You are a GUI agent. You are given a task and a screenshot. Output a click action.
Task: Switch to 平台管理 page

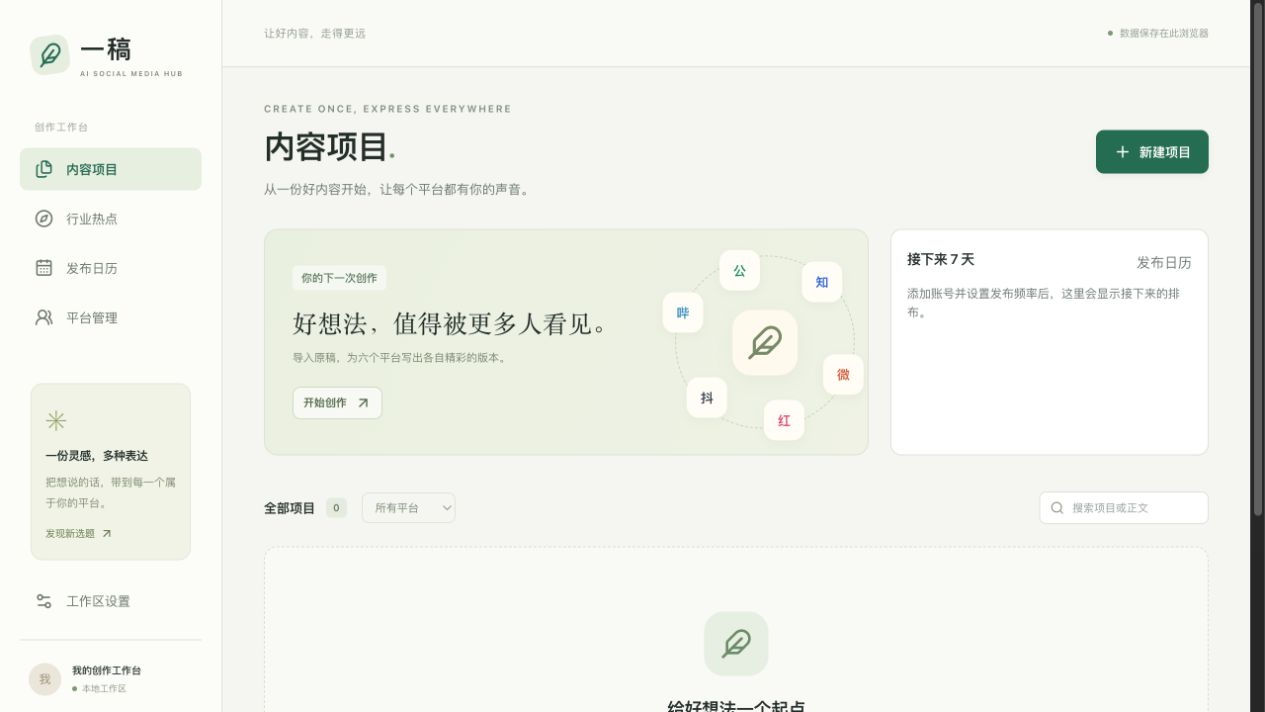(x=110, y=317)
